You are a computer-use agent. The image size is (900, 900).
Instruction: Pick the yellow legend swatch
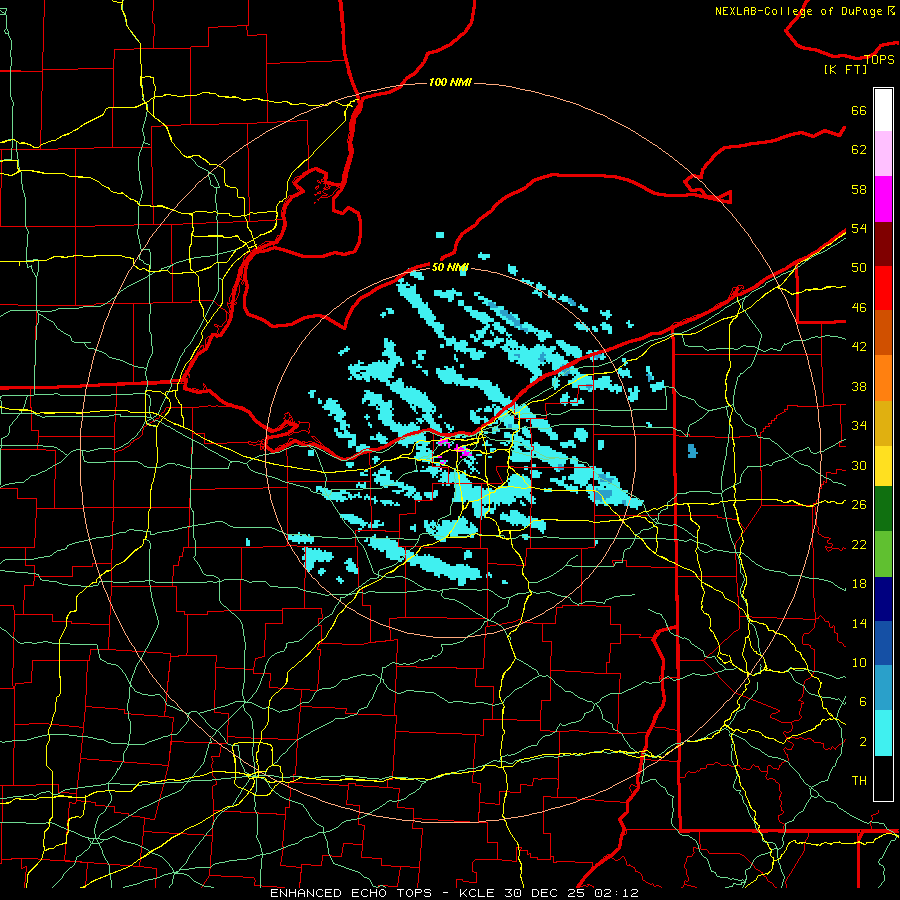(x=883, y=466)
